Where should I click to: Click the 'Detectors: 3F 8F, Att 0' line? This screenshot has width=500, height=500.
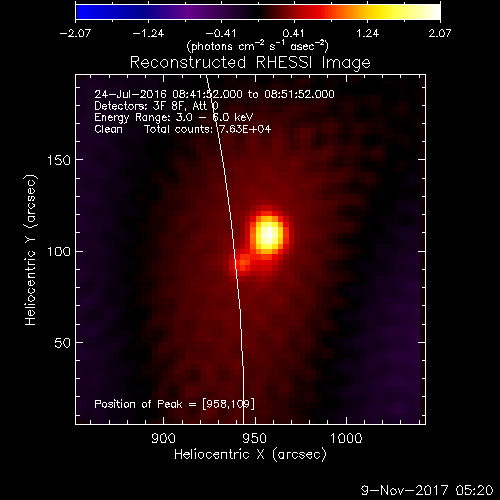pyautogui.click(x=156, y=106)
